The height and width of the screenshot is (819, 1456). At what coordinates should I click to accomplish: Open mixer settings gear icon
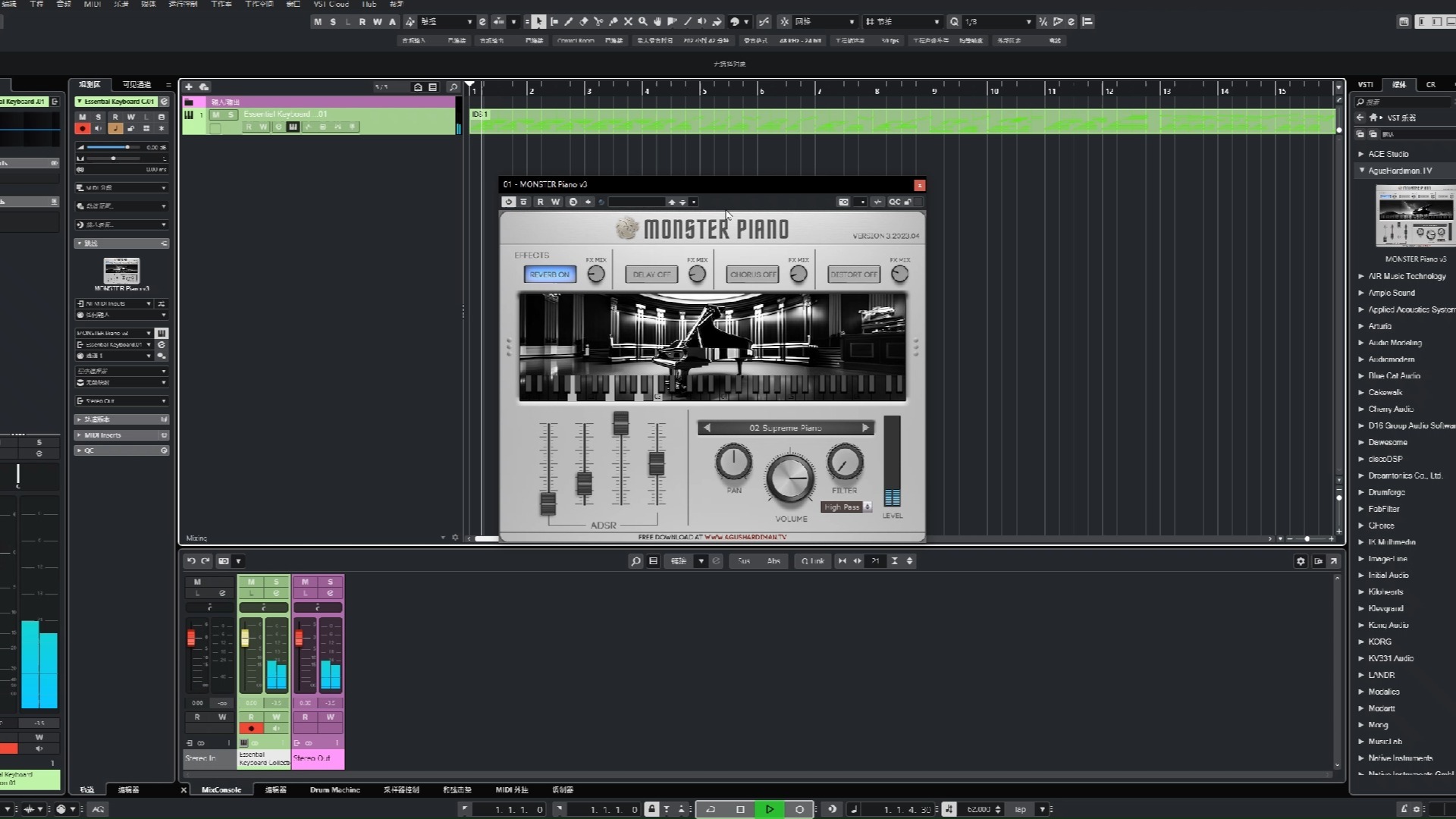coord(1301,561)
